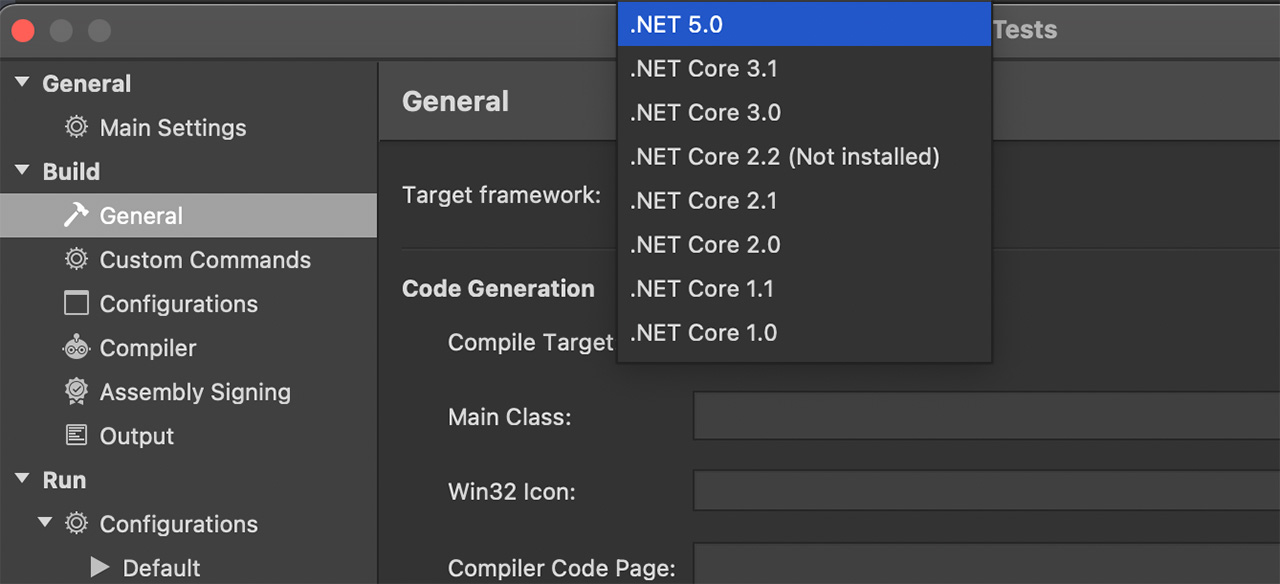Click the gear icon beside Run Configurations
Viewport: 1280px width, 584px height.
click(x=76, y=524)
